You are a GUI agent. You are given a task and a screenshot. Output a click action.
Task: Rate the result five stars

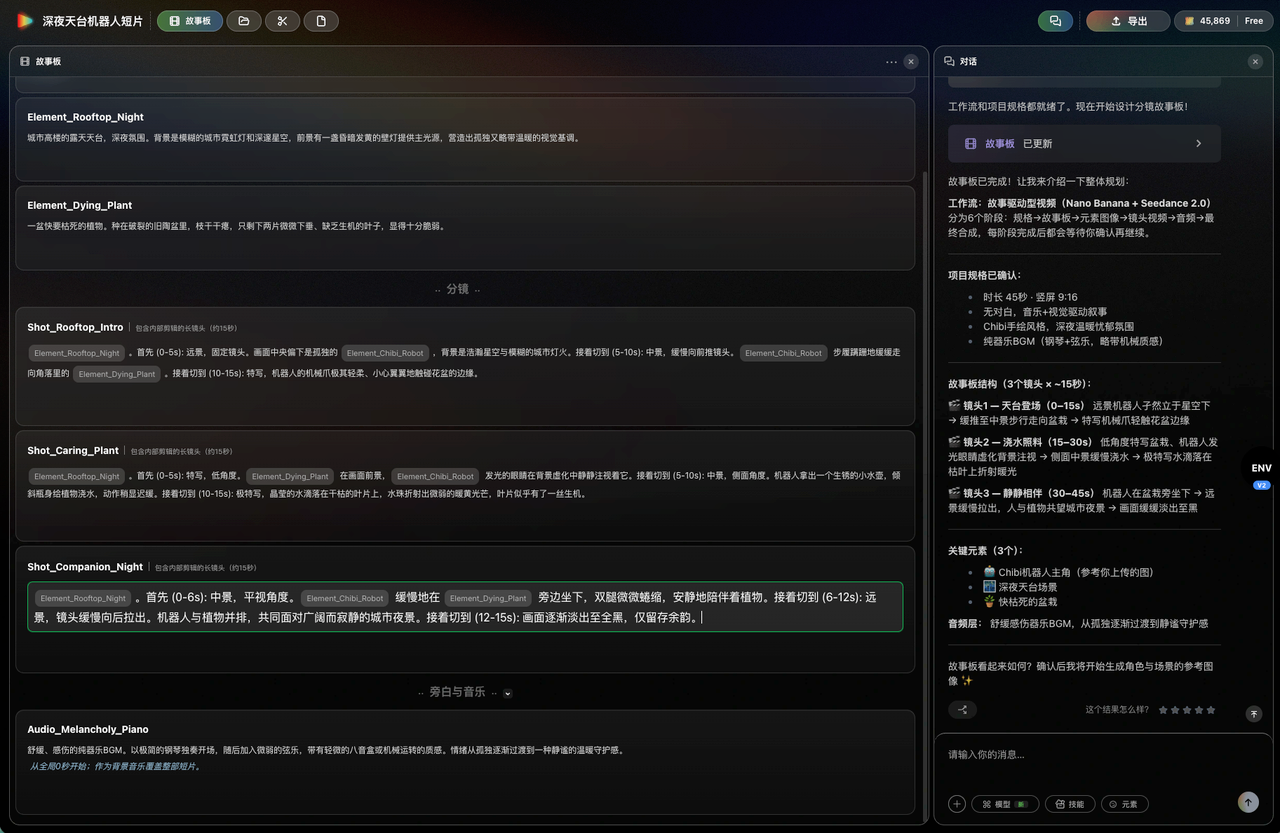point(1211,710)
